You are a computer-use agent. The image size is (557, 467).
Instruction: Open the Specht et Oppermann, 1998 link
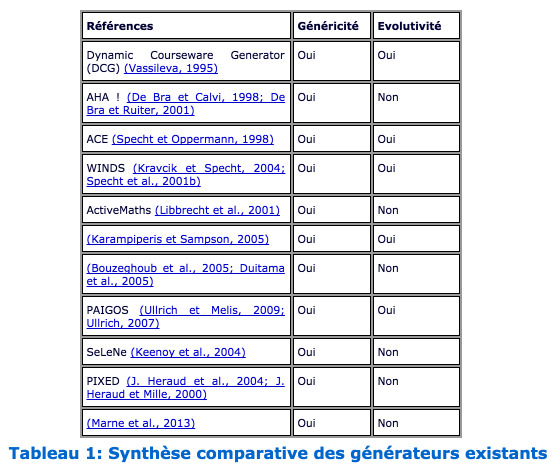point(193,139)
